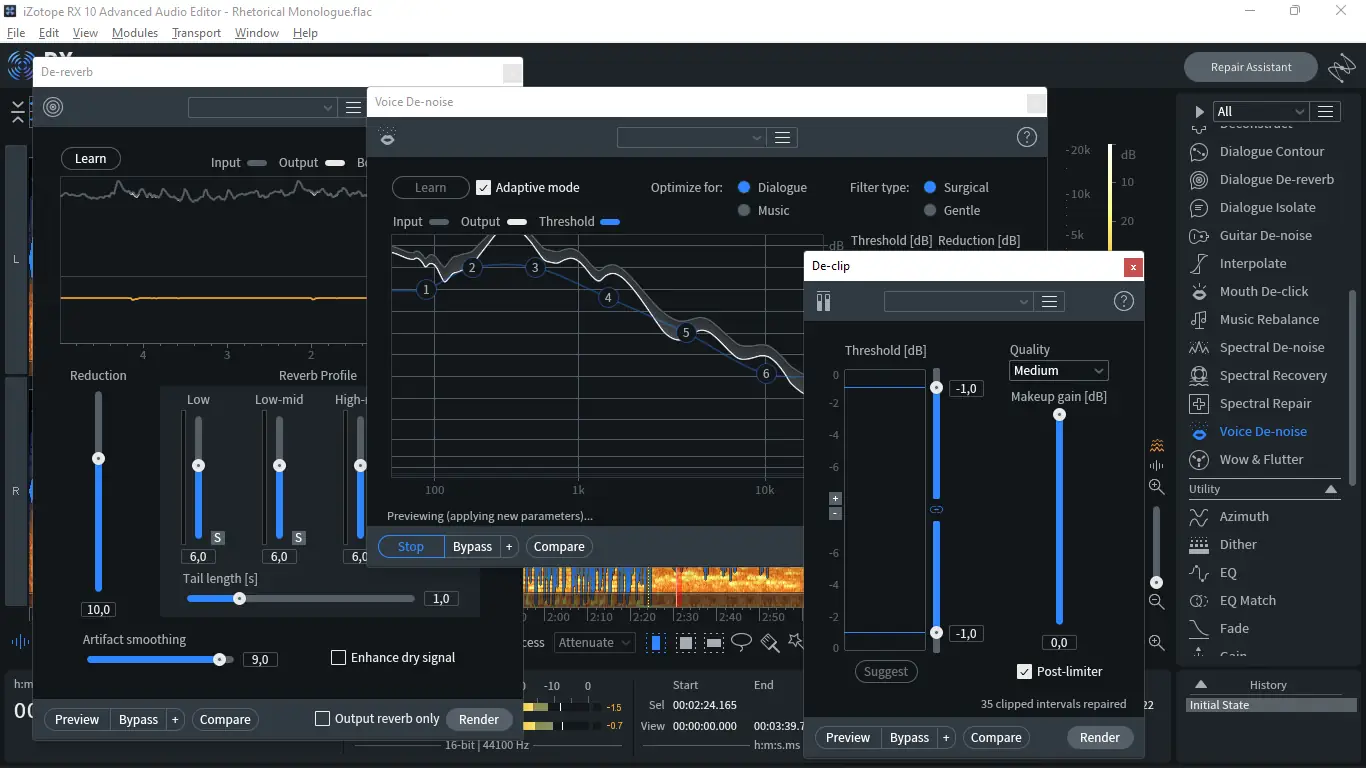Enable the Enhance dry signal checkbox

pos(338,658)
